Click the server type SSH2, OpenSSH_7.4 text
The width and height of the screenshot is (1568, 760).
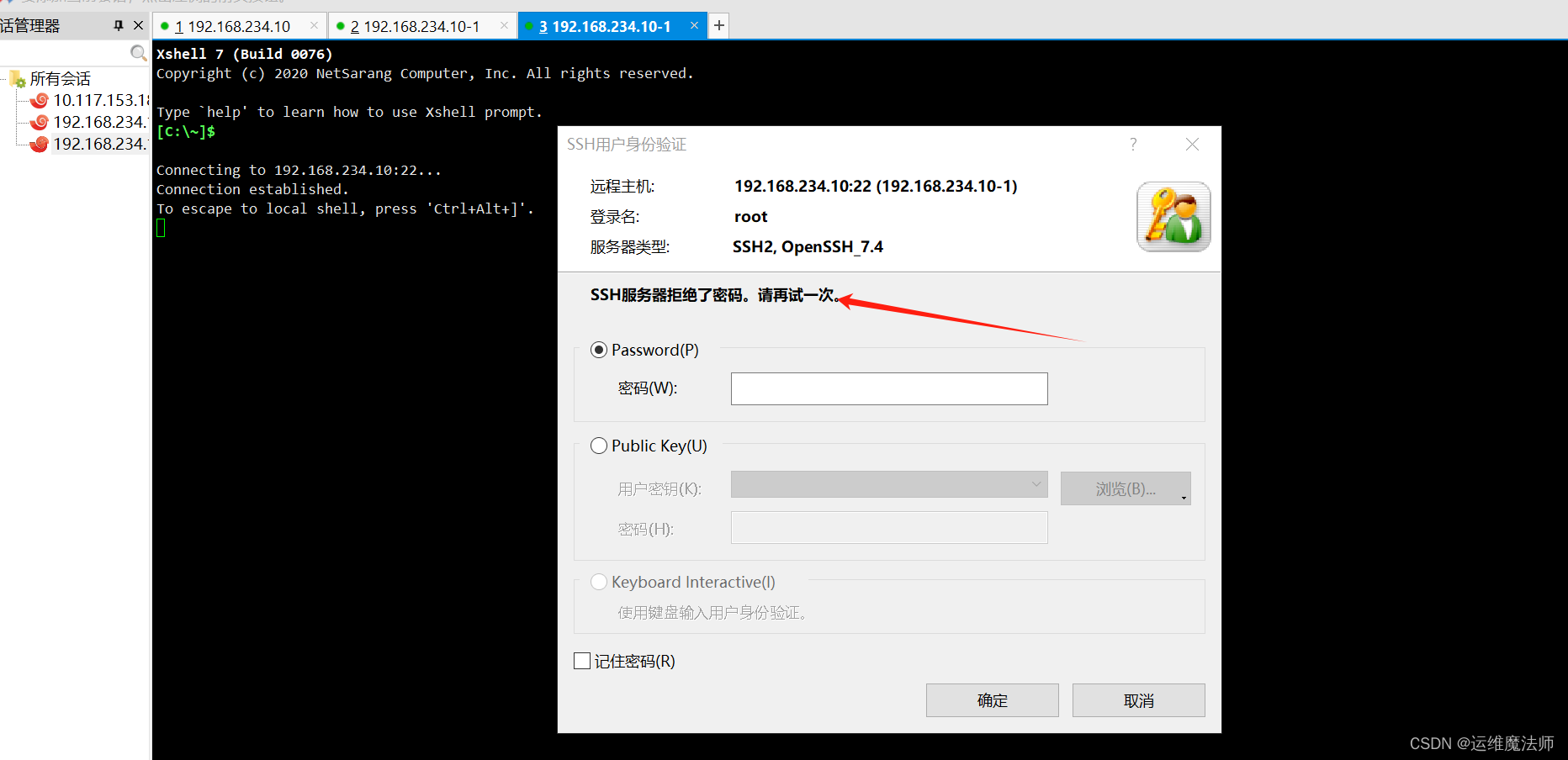point(808,247)
